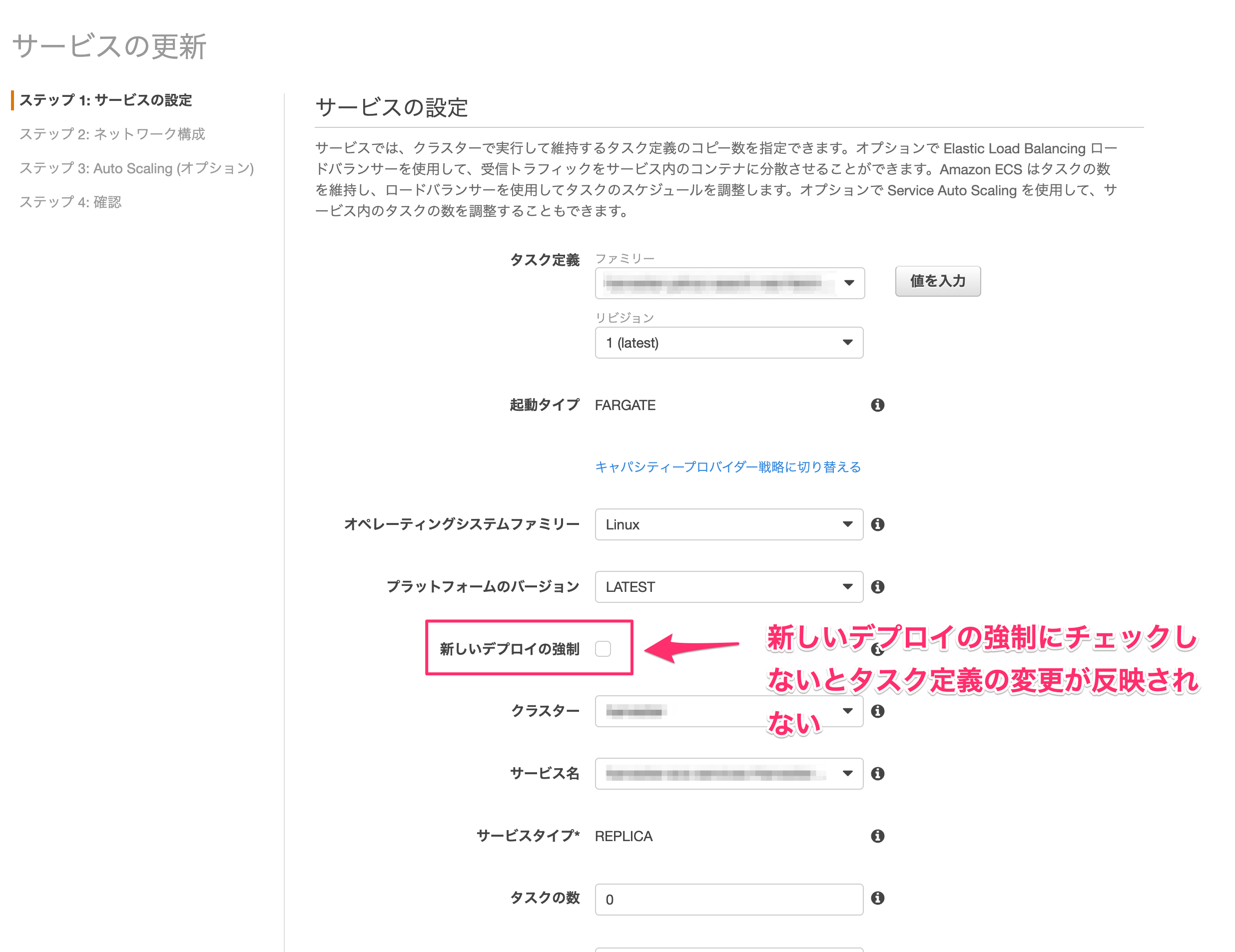Click the タスクの数 input field
Viewport: 1235px width, 952px height.
[729, 899]
